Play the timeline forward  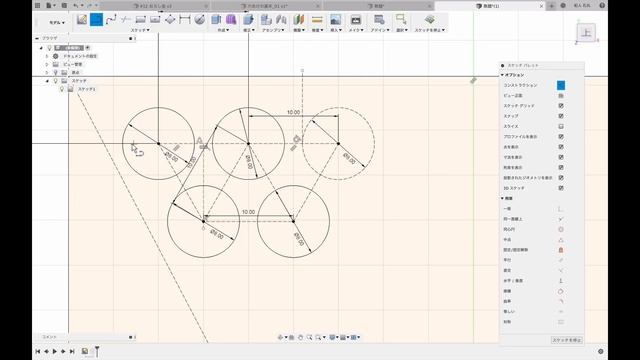55,351
